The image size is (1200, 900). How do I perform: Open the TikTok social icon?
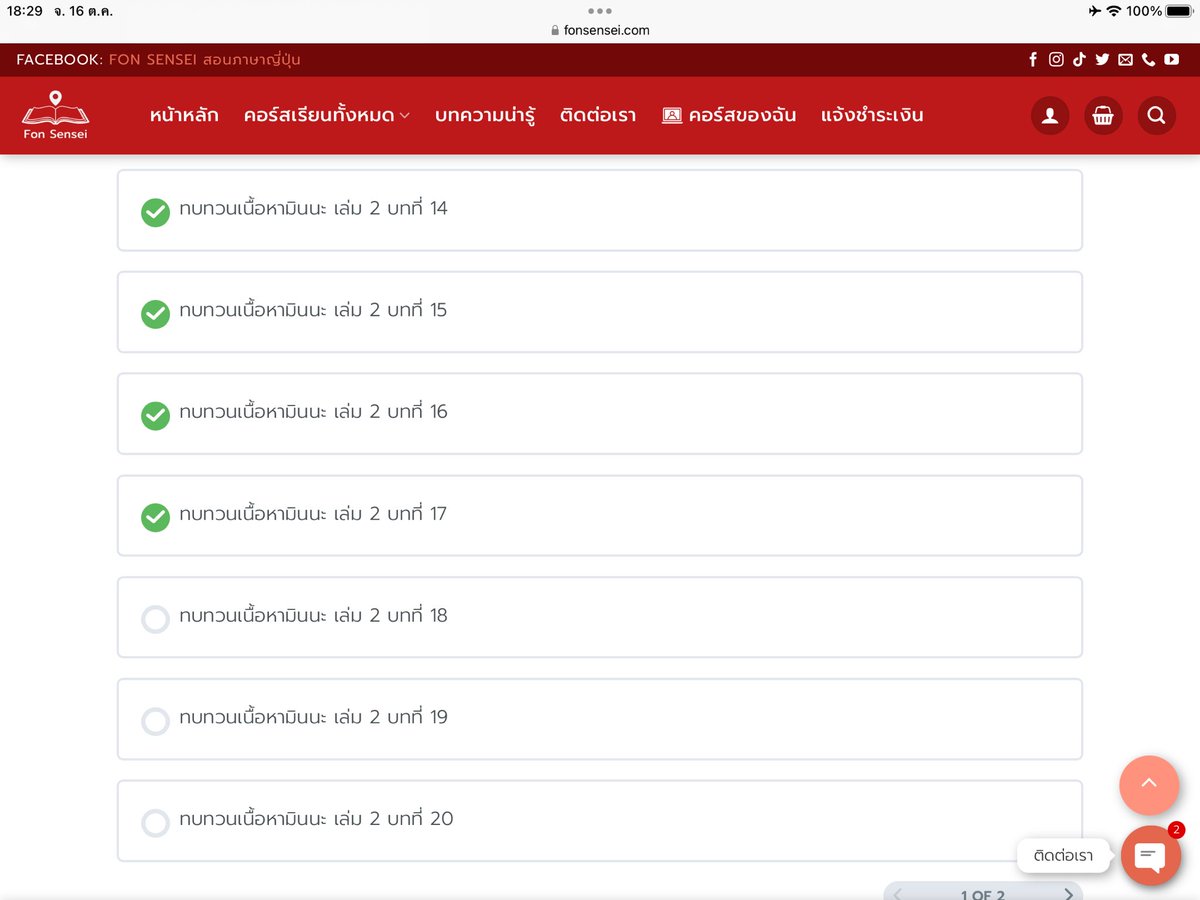[x=1079, y=60]
